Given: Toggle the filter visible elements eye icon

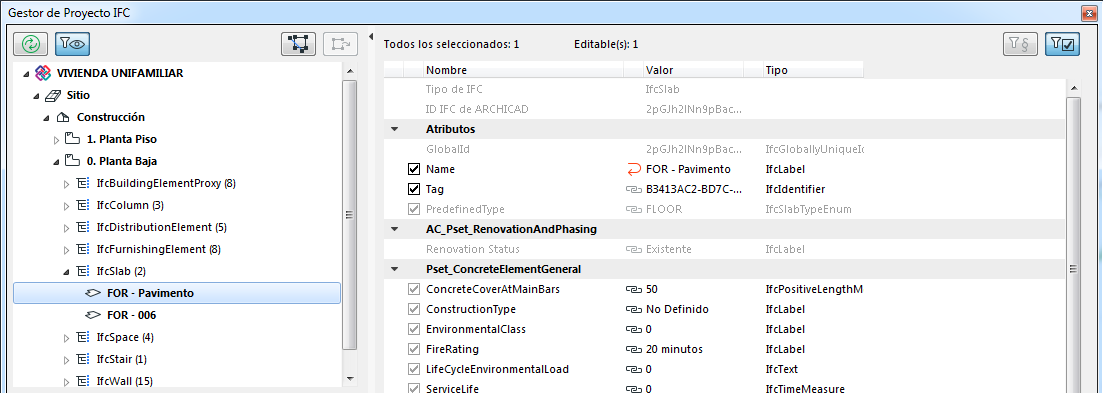Looking at the screenshot, I should [72, 44].
